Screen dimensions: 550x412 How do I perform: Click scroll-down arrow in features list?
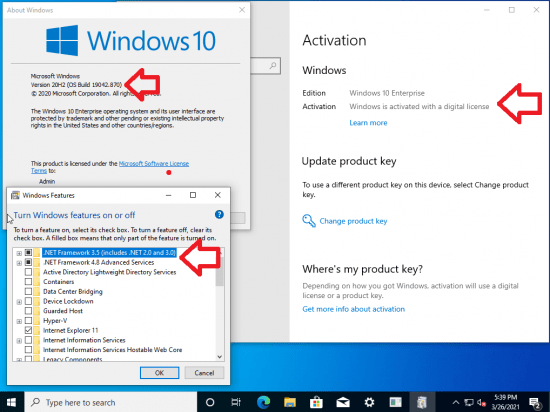(x=220, y=357)
